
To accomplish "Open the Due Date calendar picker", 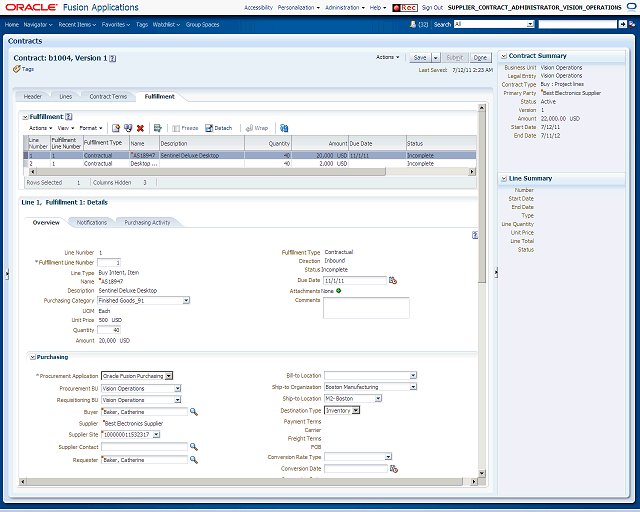I will coord(393,280).
